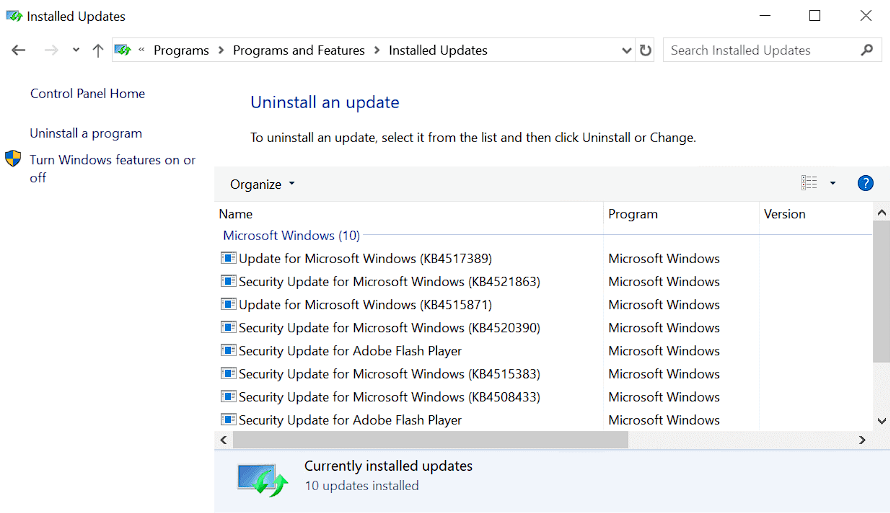Click the Up one level arrow
890x513 pixels.
pyautogui.click(x=97, y=50)
